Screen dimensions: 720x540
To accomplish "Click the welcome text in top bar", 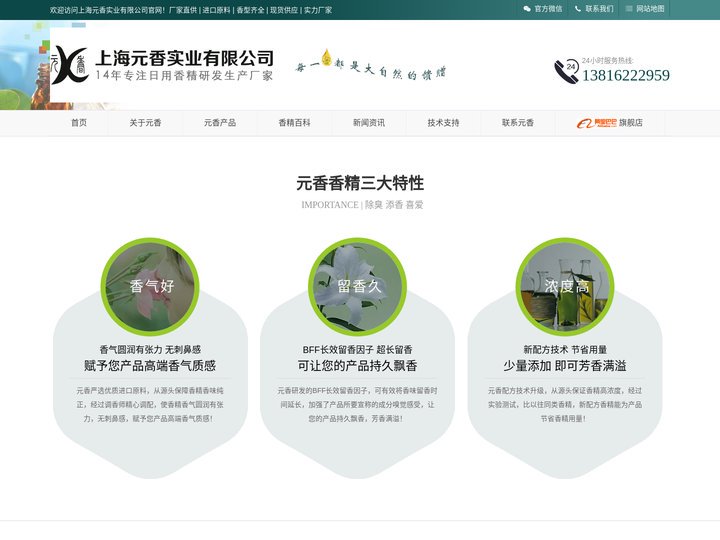I will click(x=191, y=10).
